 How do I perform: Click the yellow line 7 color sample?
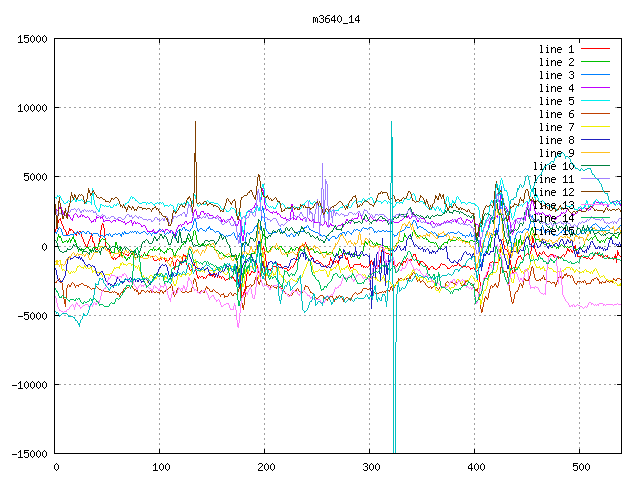(x=595, y=127)
